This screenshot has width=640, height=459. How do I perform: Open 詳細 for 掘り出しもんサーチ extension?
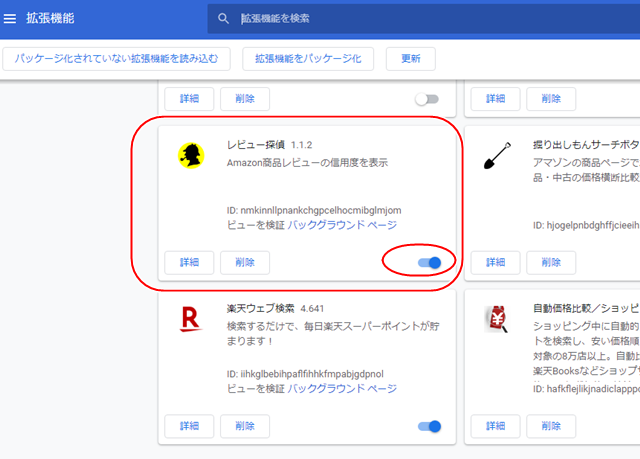496,262
